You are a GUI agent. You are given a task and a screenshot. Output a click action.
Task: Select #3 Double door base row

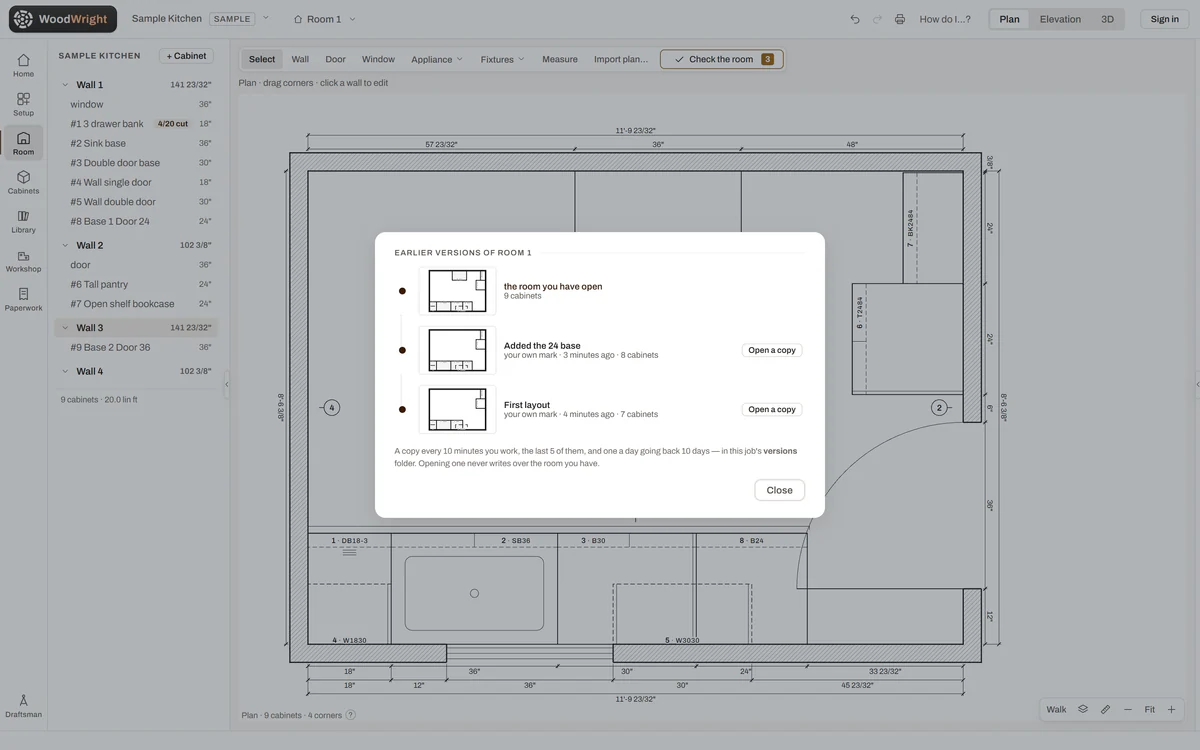135,163
